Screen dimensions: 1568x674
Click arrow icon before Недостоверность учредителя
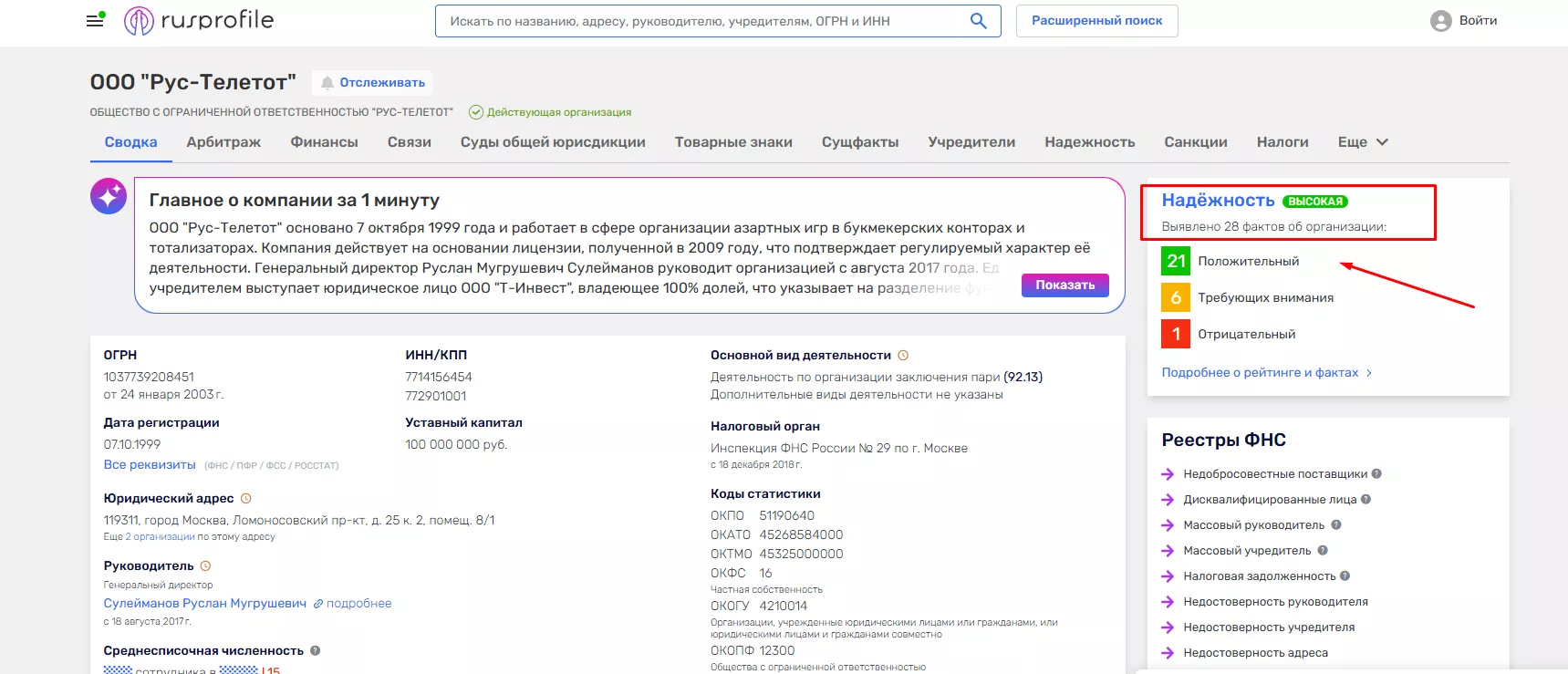[x=1168, y=627]
